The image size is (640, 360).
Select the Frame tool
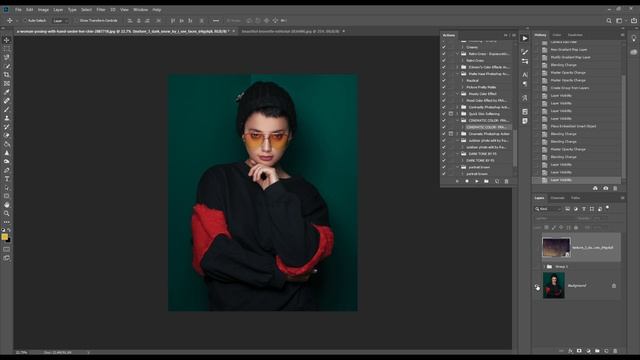[7, 83]
